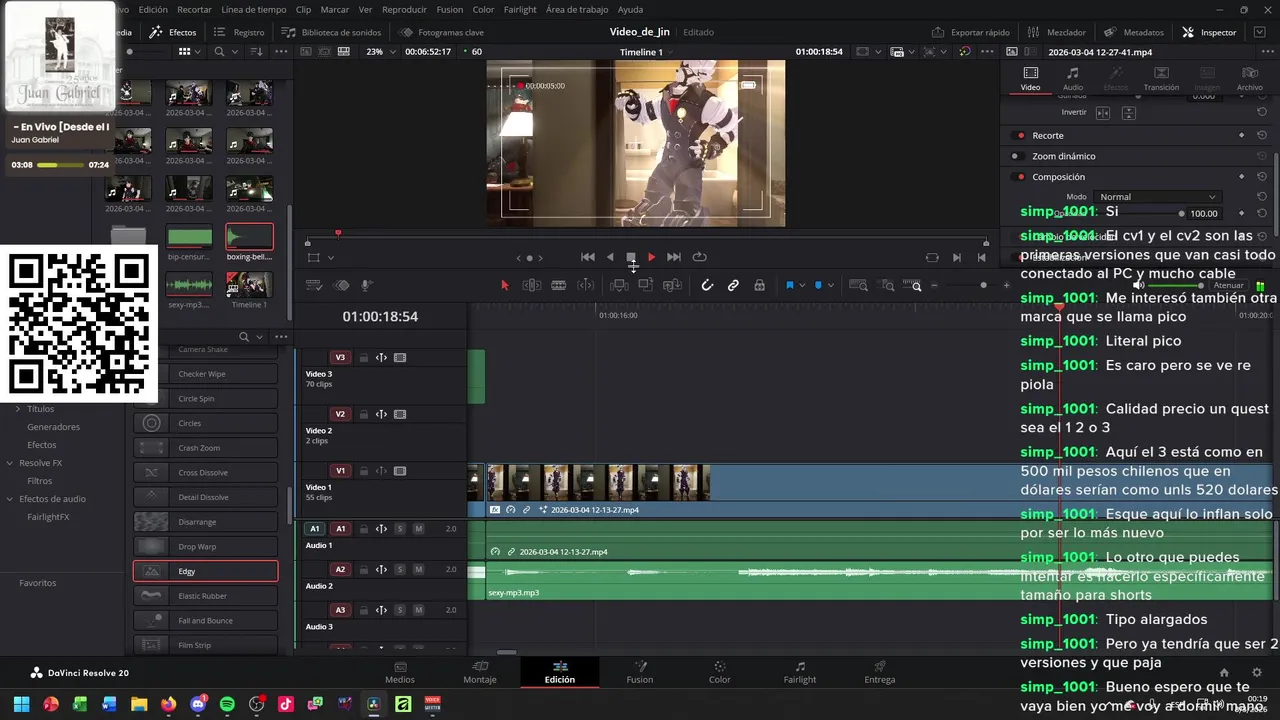
Task: Add a blue flag to the clip
Action: pyautogui.click(x=789, y=286)
